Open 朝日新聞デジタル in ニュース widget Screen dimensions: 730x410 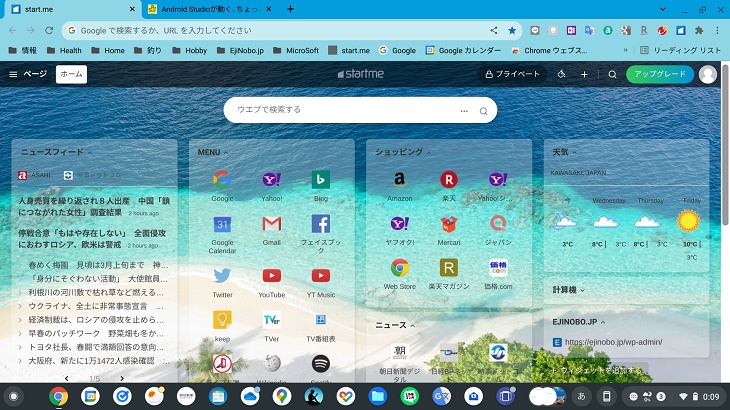tap(399, 352)
